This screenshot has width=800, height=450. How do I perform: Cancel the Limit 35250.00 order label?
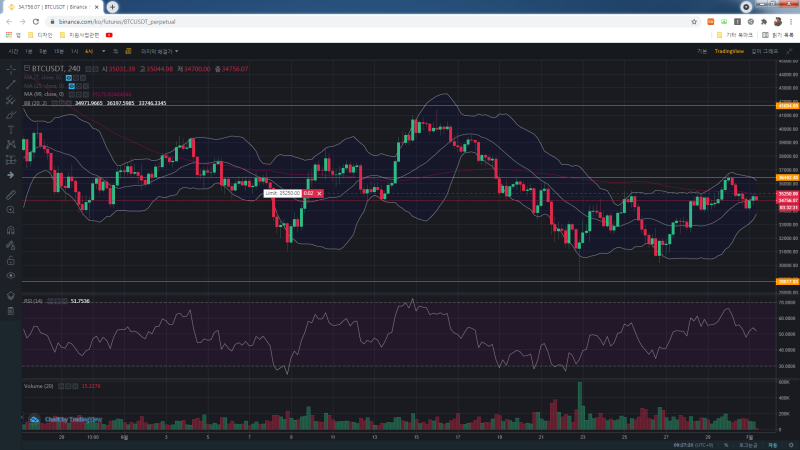[319, 193]
